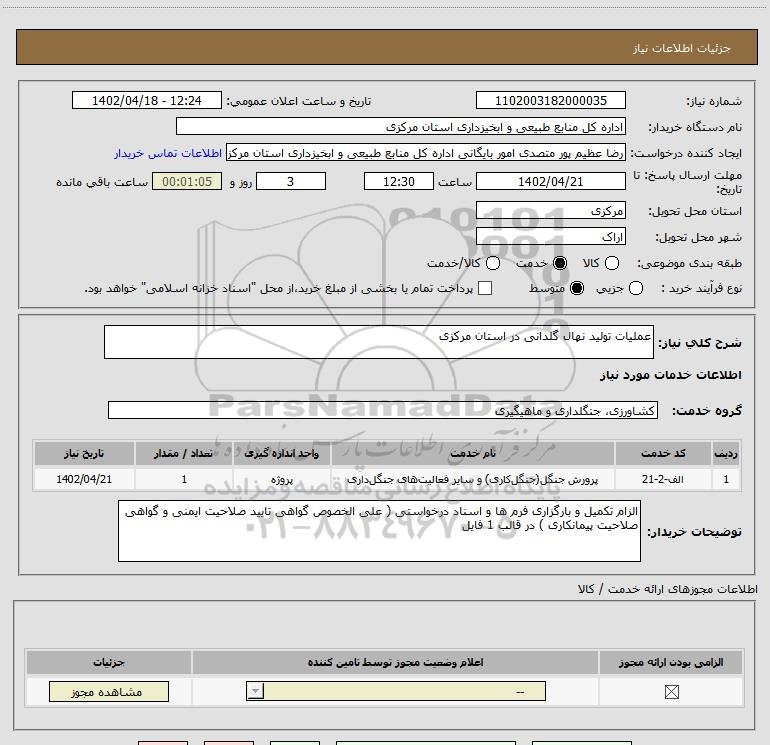Image resolution: width=770 pixels, height=745 pixels.
Task: Click the جزئیات اطلاعات نیاز page title
Action: (x=682, y=48)
